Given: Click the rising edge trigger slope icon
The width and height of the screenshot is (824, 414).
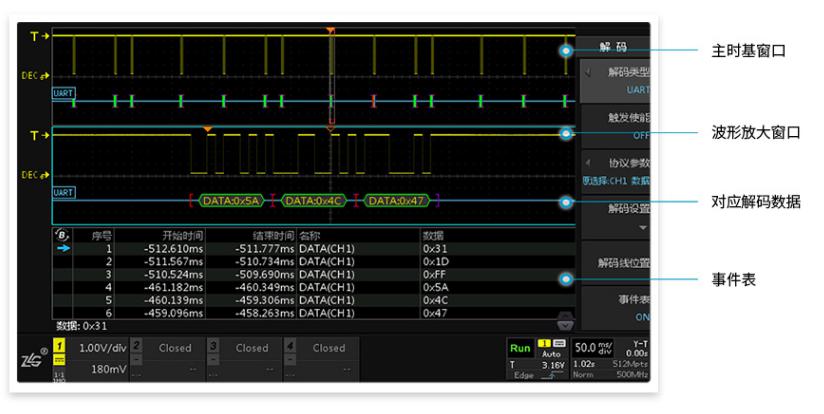Looking at the screenshot, I should [552, 375].
